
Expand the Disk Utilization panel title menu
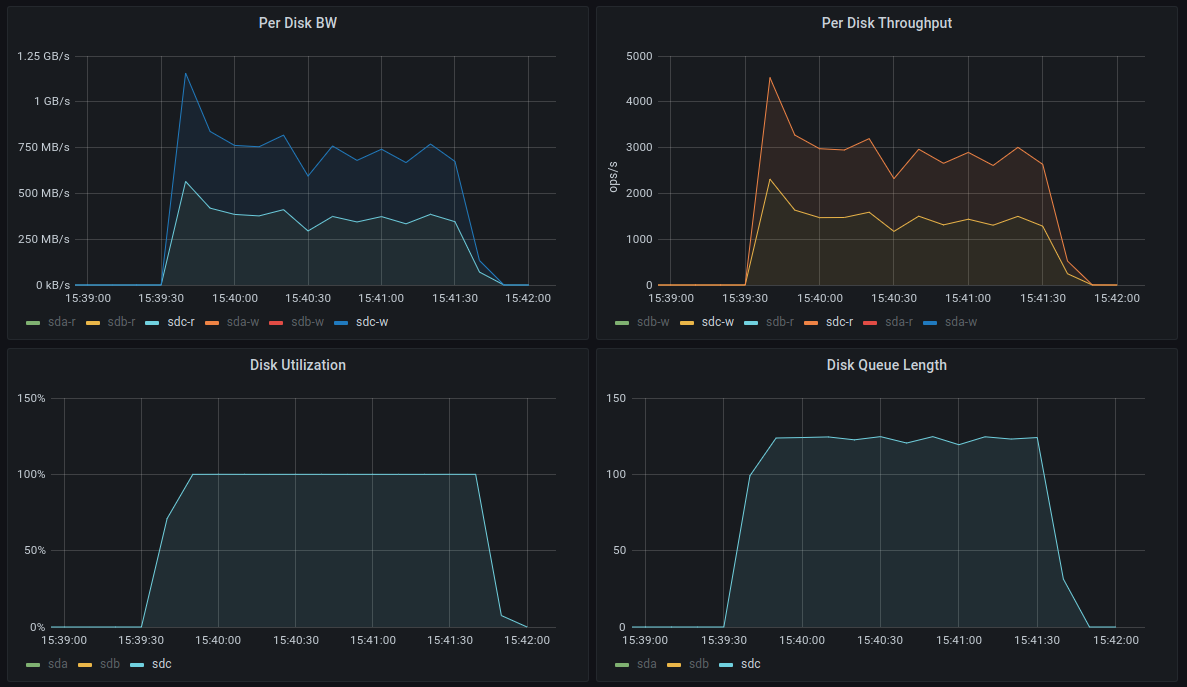coord(297,365)
